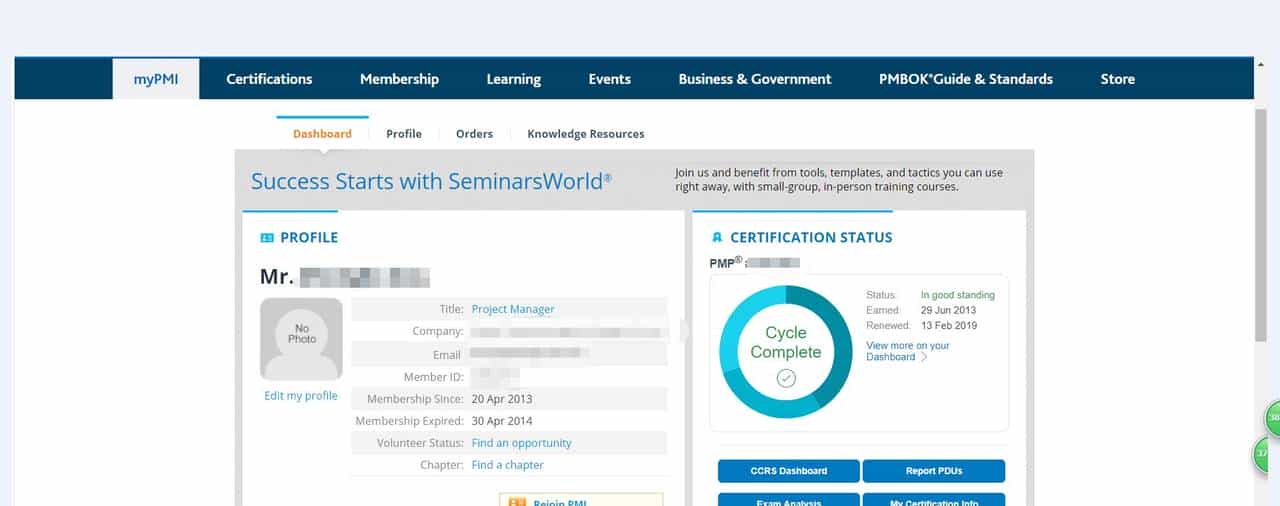The width and height of the screenshot is (1280, 506).
Task: Select the Profile sub-tab
Action: pyautogui.click(x=404, y=133)
